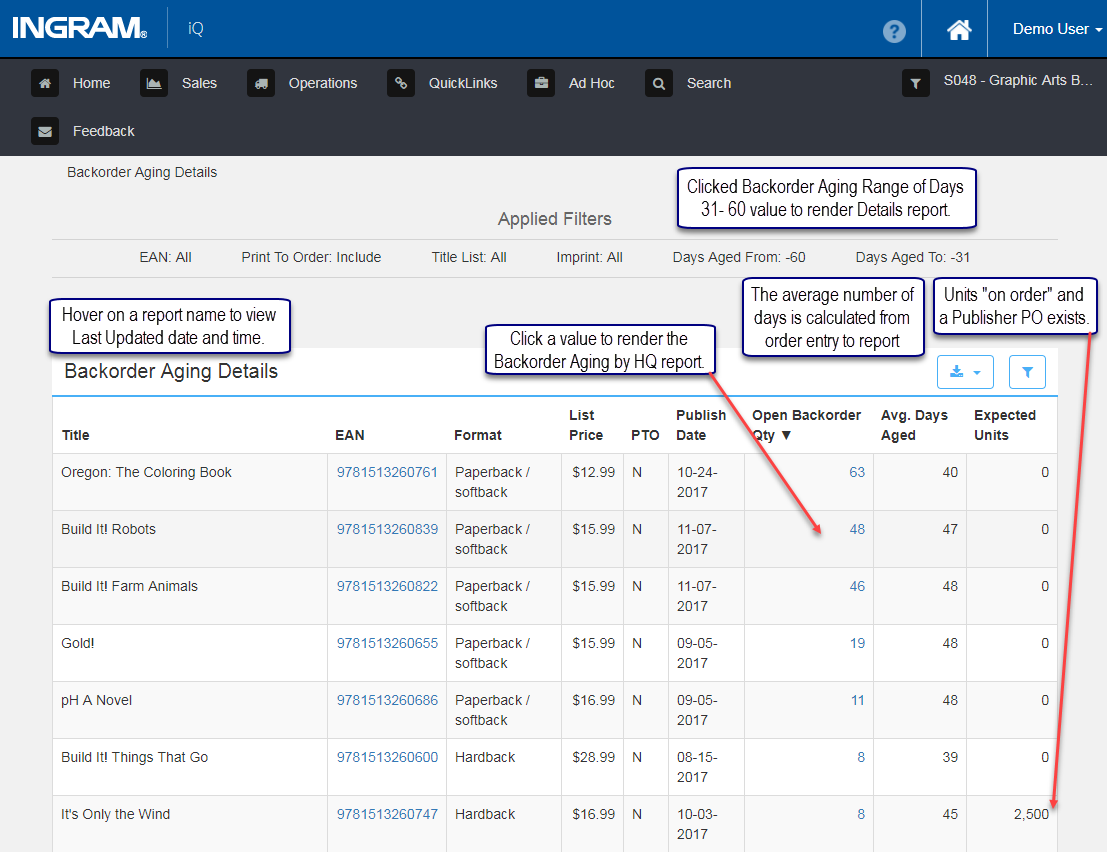The height and width of the screenshot is (852, 1107).
Task: Open the Demo User account dropdown
Action: [x=1057, y=29]
